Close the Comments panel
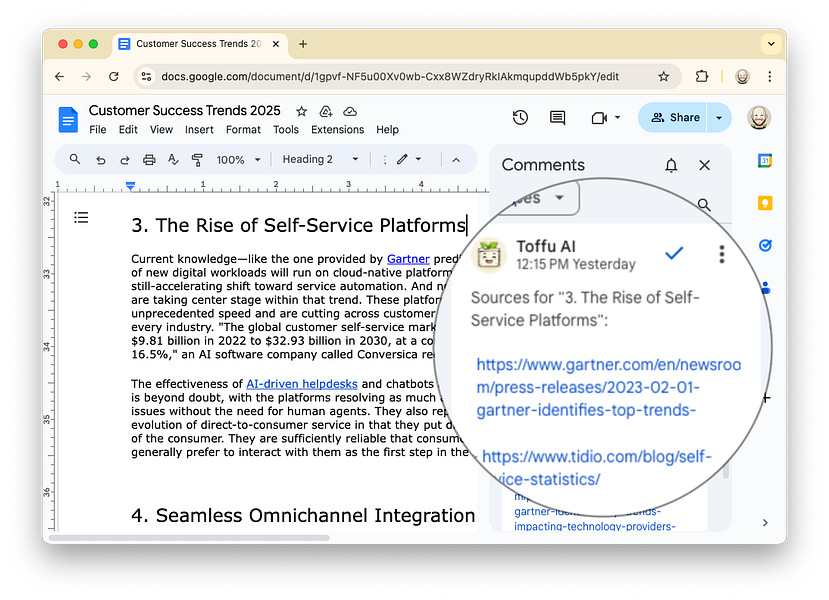 tap(704, 165)
